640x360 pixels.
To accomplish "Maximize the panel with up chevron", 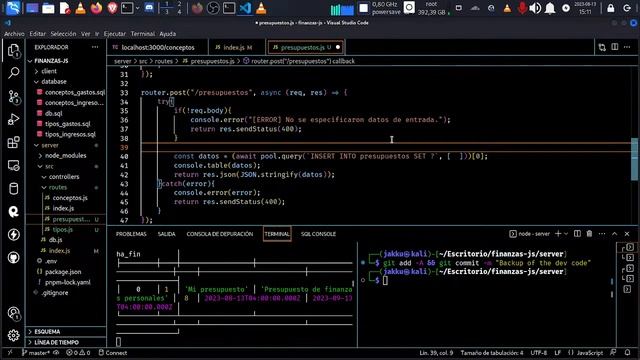I will [x=615, y=234].
